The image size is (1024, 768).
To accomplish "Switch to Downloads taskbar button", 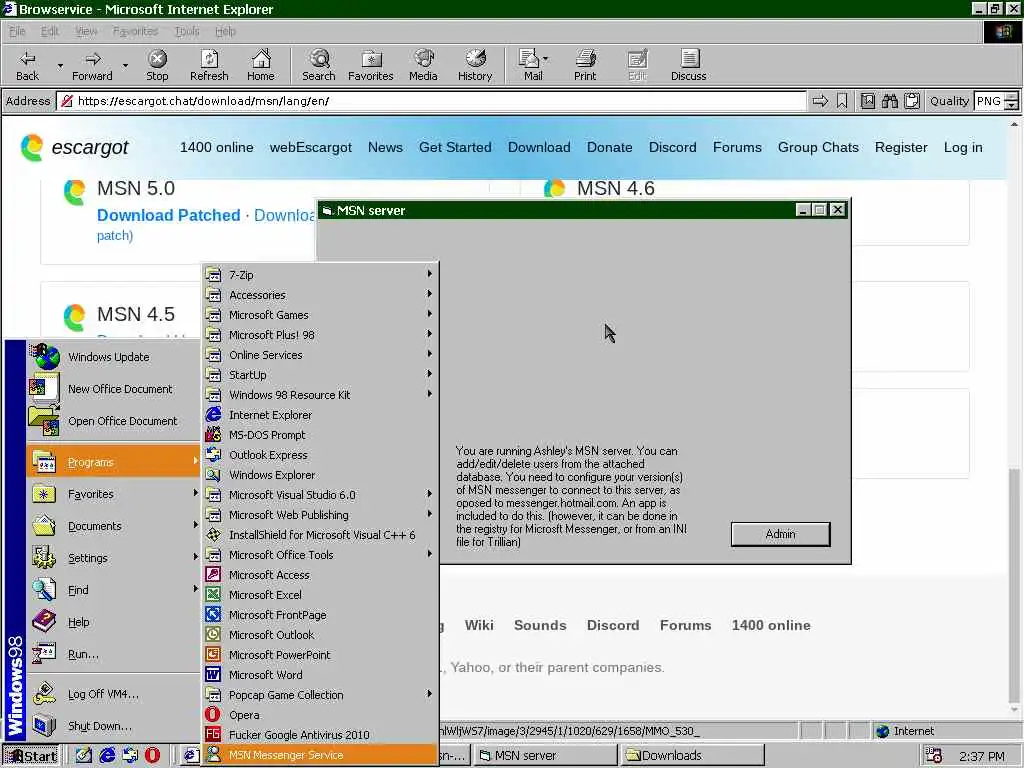I will click(692, 756).
